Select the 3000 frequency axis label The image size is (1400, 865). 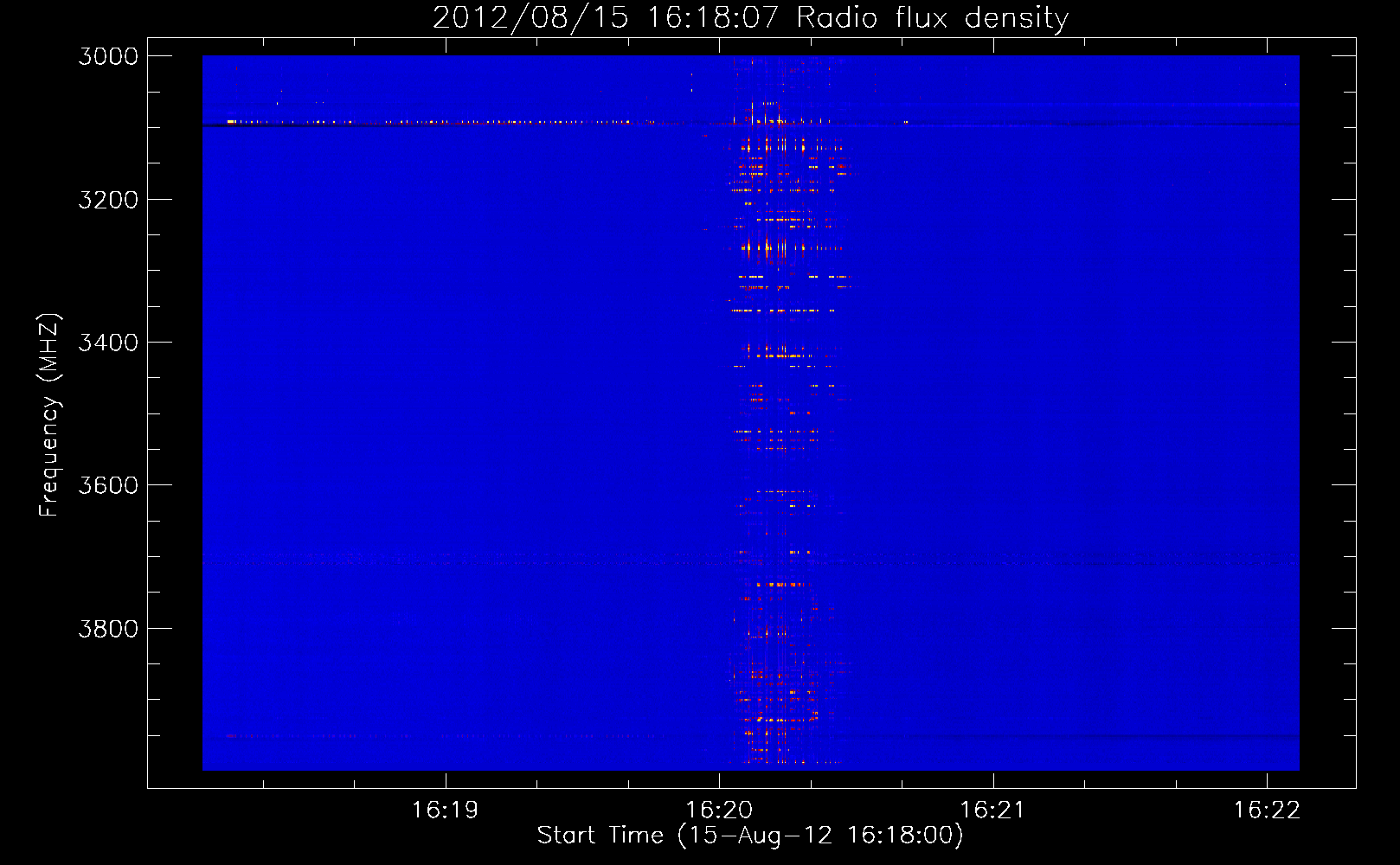pyautogui.click(x=108, y=56)
